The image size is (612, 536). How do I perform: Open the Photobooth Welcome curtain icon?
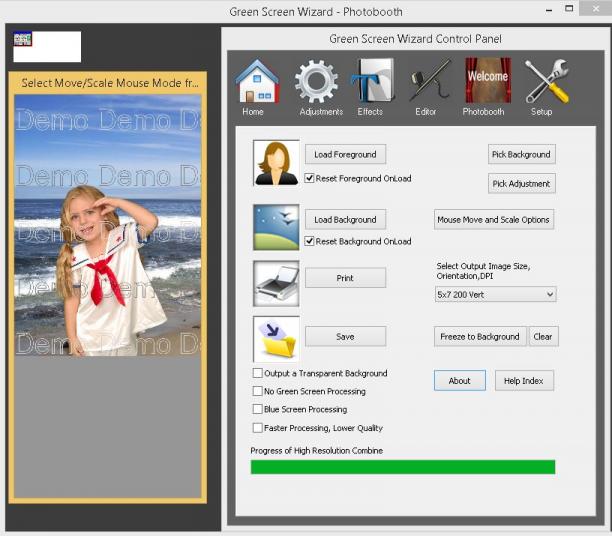[x=488, y=81]
